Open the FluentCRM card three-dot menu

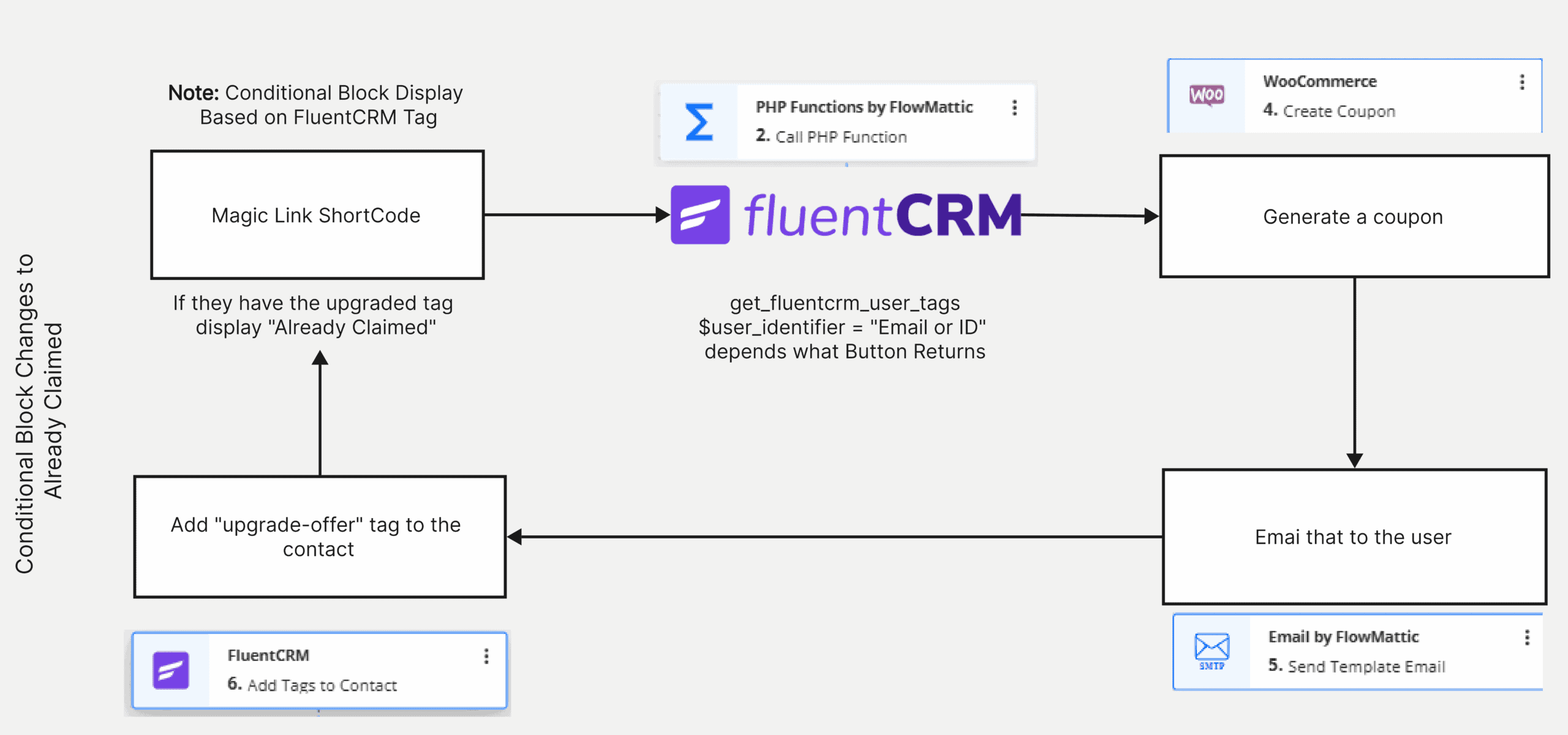point(486,657)
